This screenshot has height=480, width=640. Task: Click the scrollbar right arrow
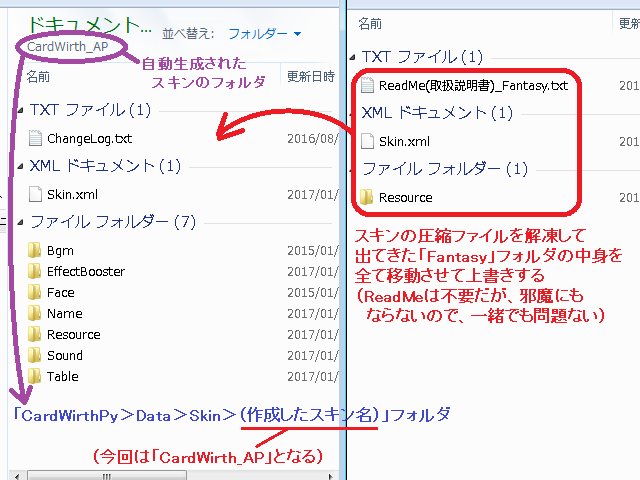(331, 476)
